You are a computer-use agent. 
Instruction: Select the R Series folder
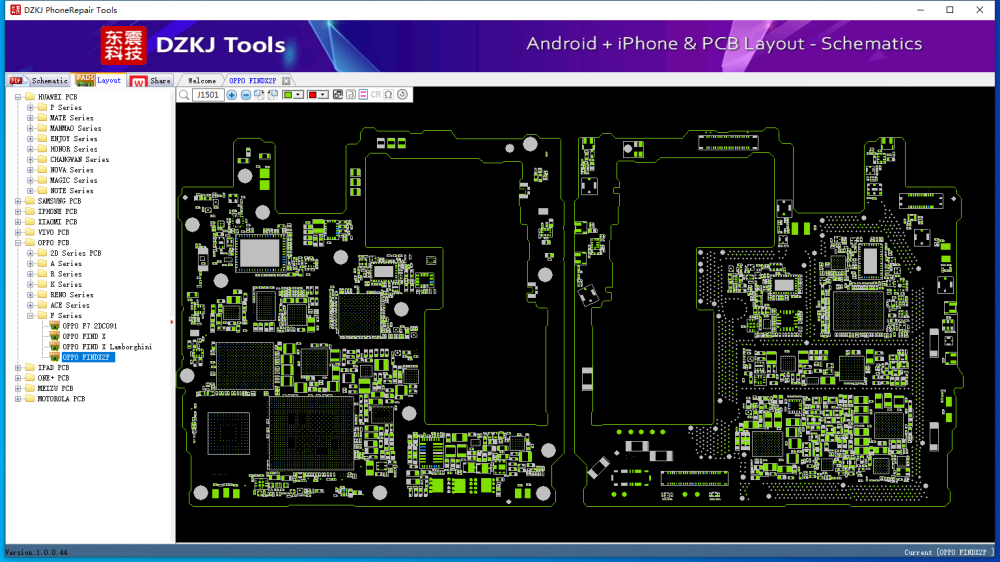pyautogui.click(x=66, y=274)
